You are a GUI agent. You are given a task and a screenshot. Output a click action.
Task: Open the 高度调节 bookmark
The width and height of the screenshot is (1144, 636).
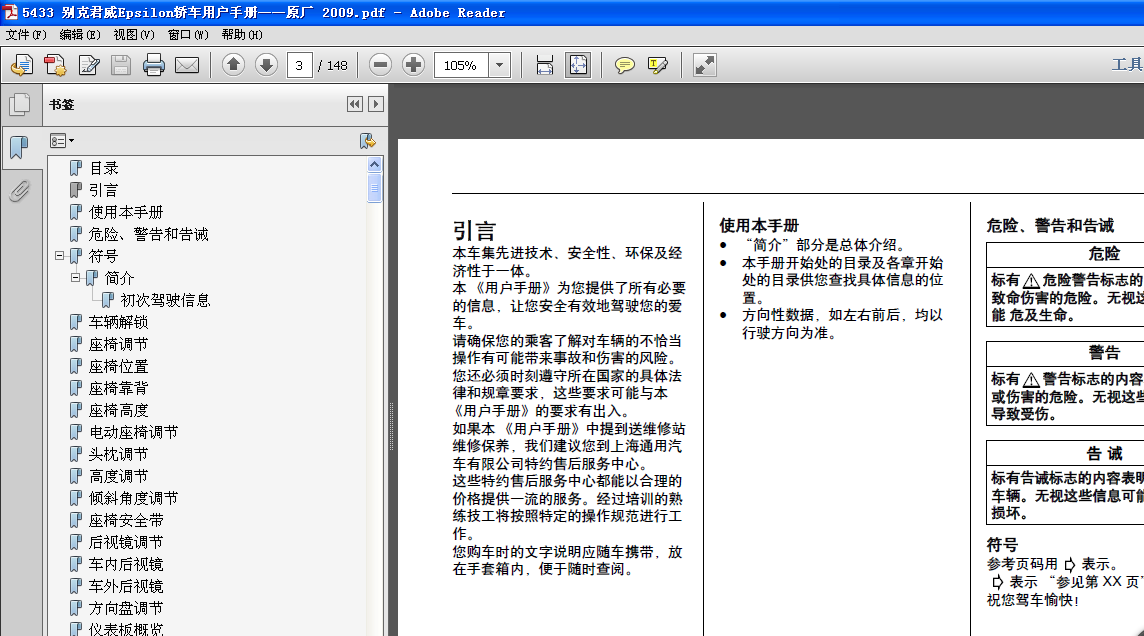tap(118, 476)
